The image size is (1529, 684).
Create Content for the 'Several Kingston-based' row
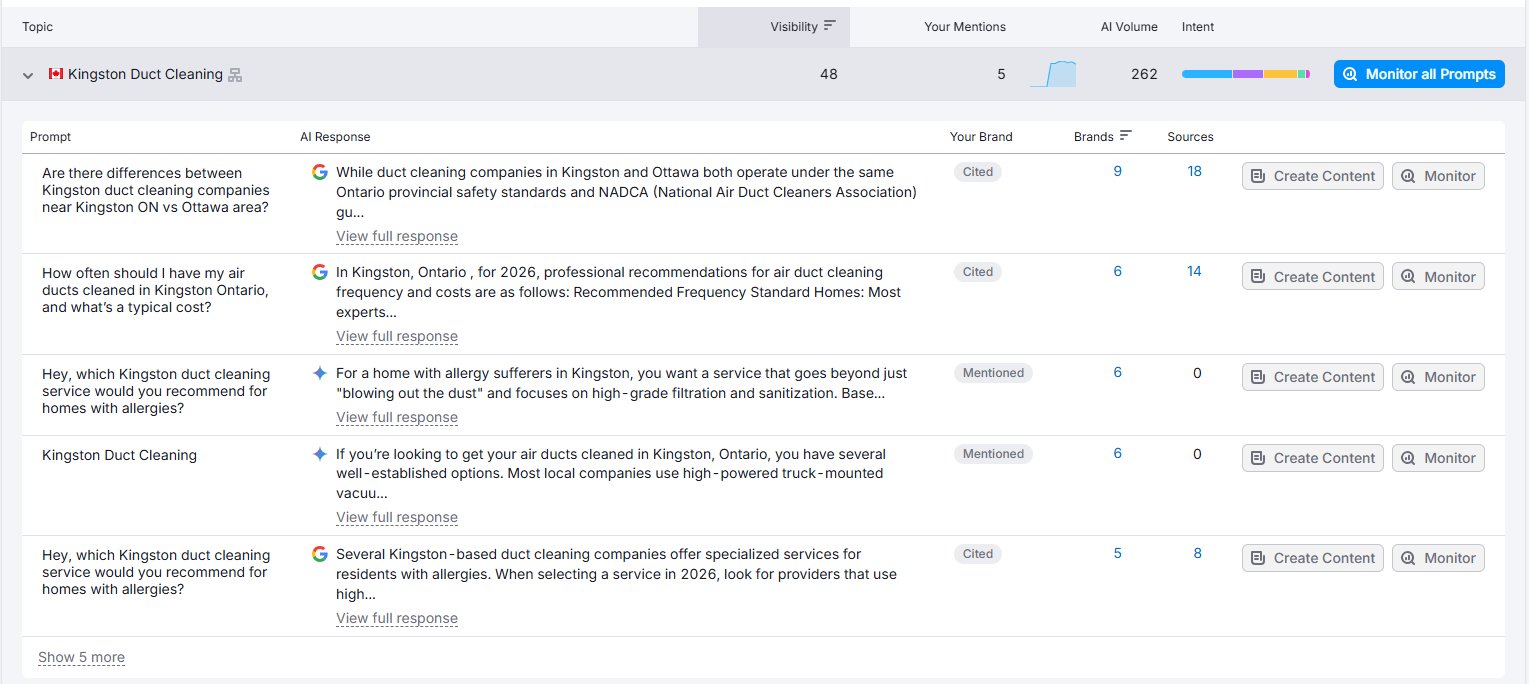(x=1313, y=558)
